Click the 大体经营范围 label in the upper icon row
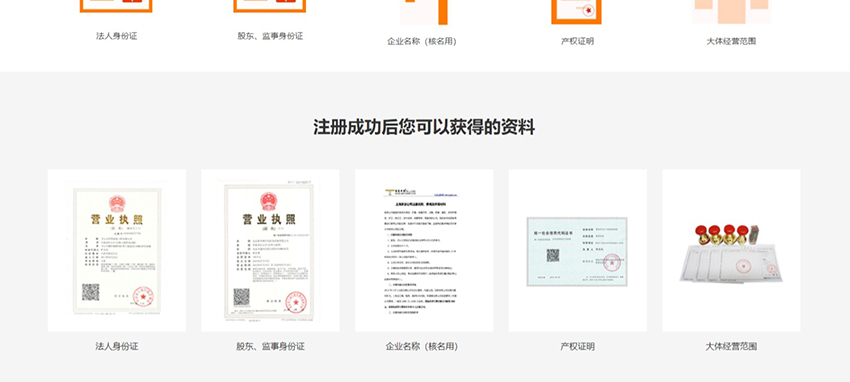 click(x=731, y=41)
